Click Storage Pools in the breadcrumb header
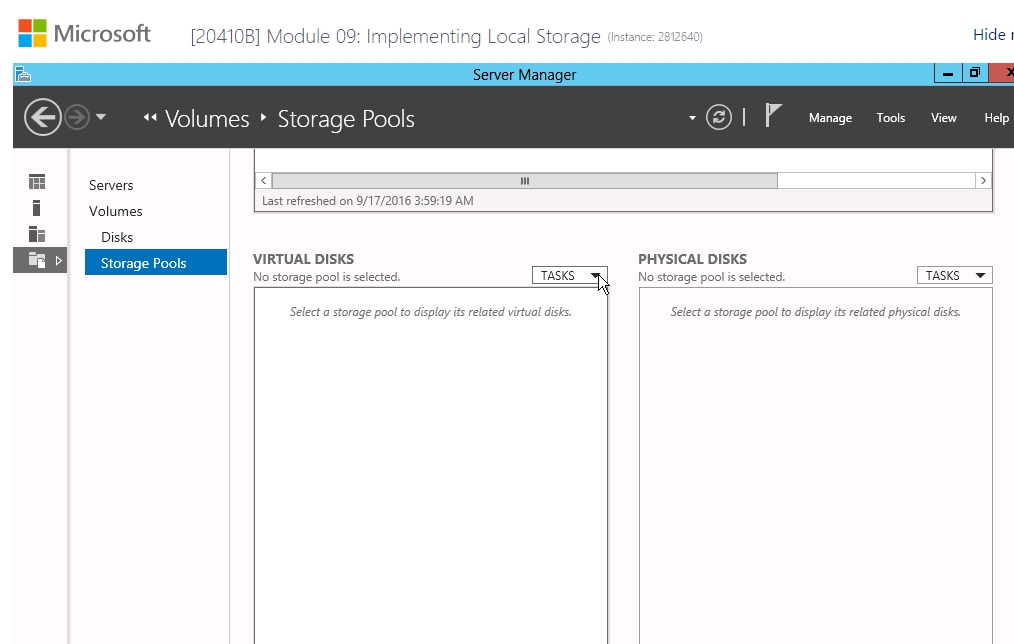The image size is (1014, 644). [346, 119]
